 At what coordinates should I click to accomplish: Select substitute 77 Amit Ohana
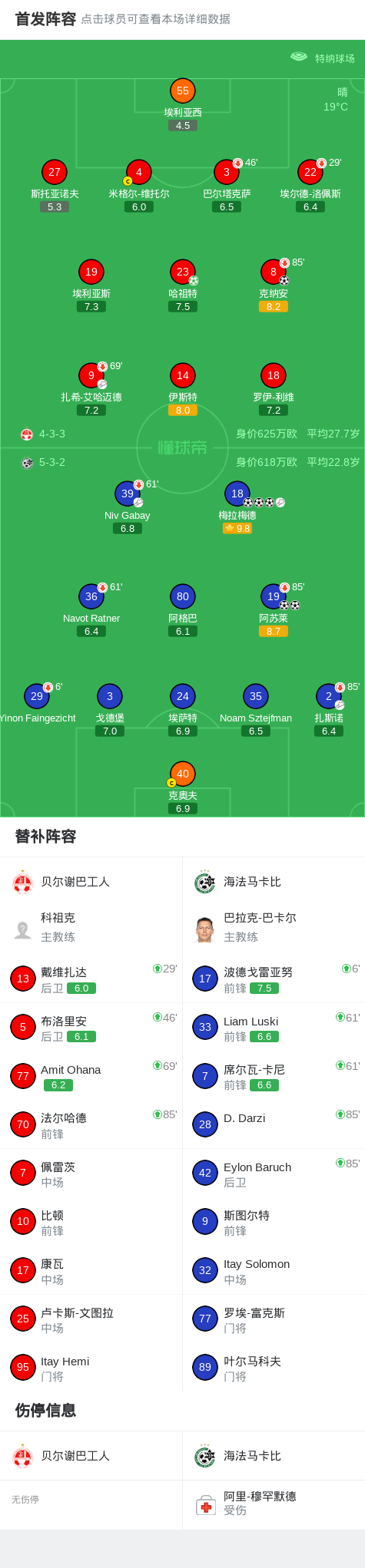point(91,1076)
